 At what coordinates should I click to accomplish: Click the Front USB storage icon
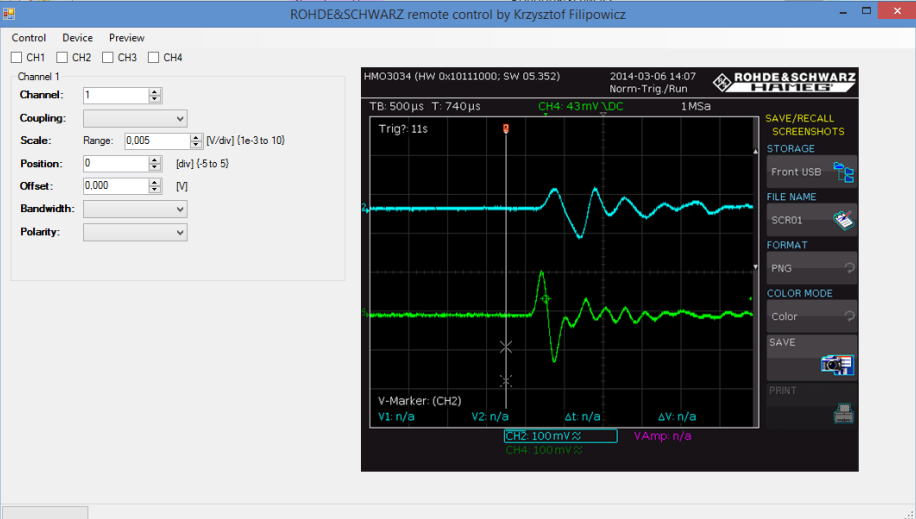pyautogui.click(x=843, y=172)
